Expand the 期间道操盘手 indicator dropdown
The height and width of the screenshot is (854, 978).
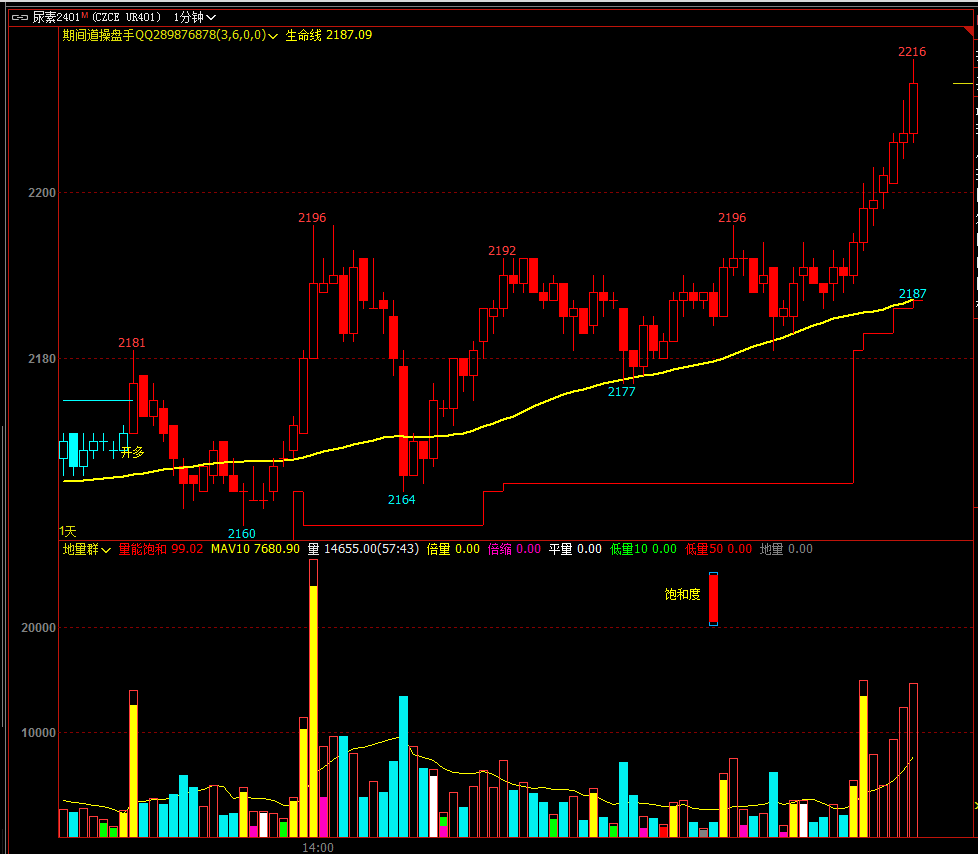point(273,35)
